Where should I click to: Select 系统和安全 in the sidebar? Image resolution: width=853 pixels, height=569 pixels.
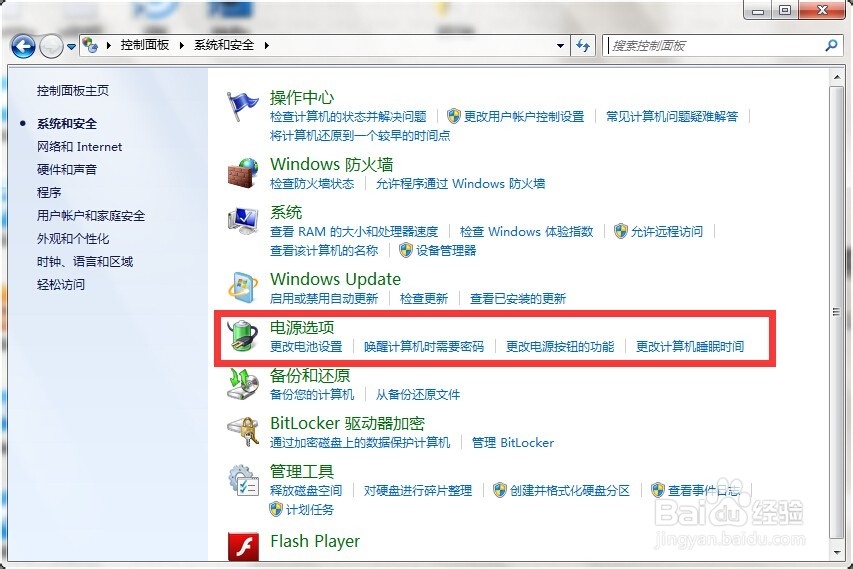tap(66, 124)
